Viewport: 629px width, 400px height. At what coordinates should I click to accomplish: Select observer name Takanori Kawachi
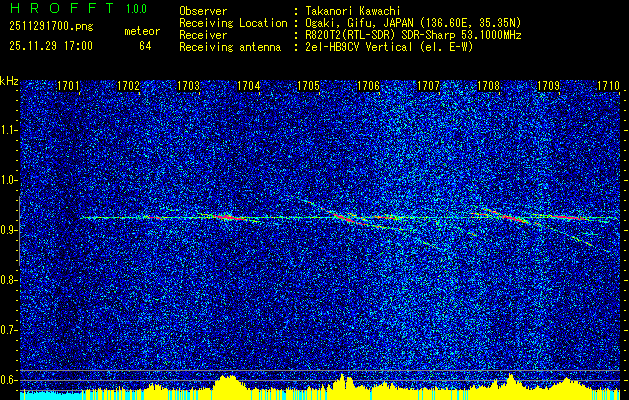pyautogui.click(x=353, y=11)
